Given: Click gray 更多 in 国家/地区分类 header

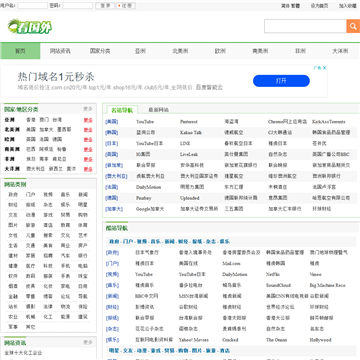Looking at the screenshot, I should 88,109.
